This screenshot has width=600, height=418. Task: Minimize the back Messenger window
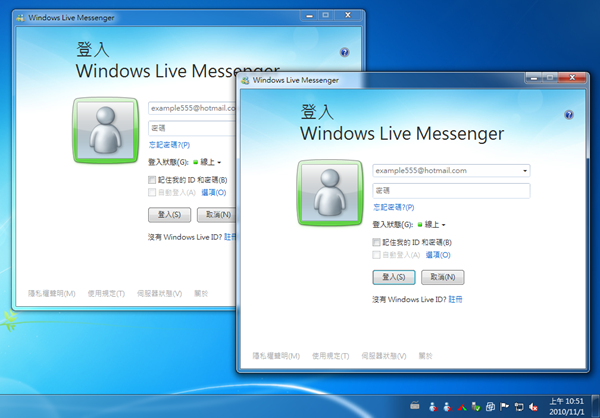[x=310, y=15]
